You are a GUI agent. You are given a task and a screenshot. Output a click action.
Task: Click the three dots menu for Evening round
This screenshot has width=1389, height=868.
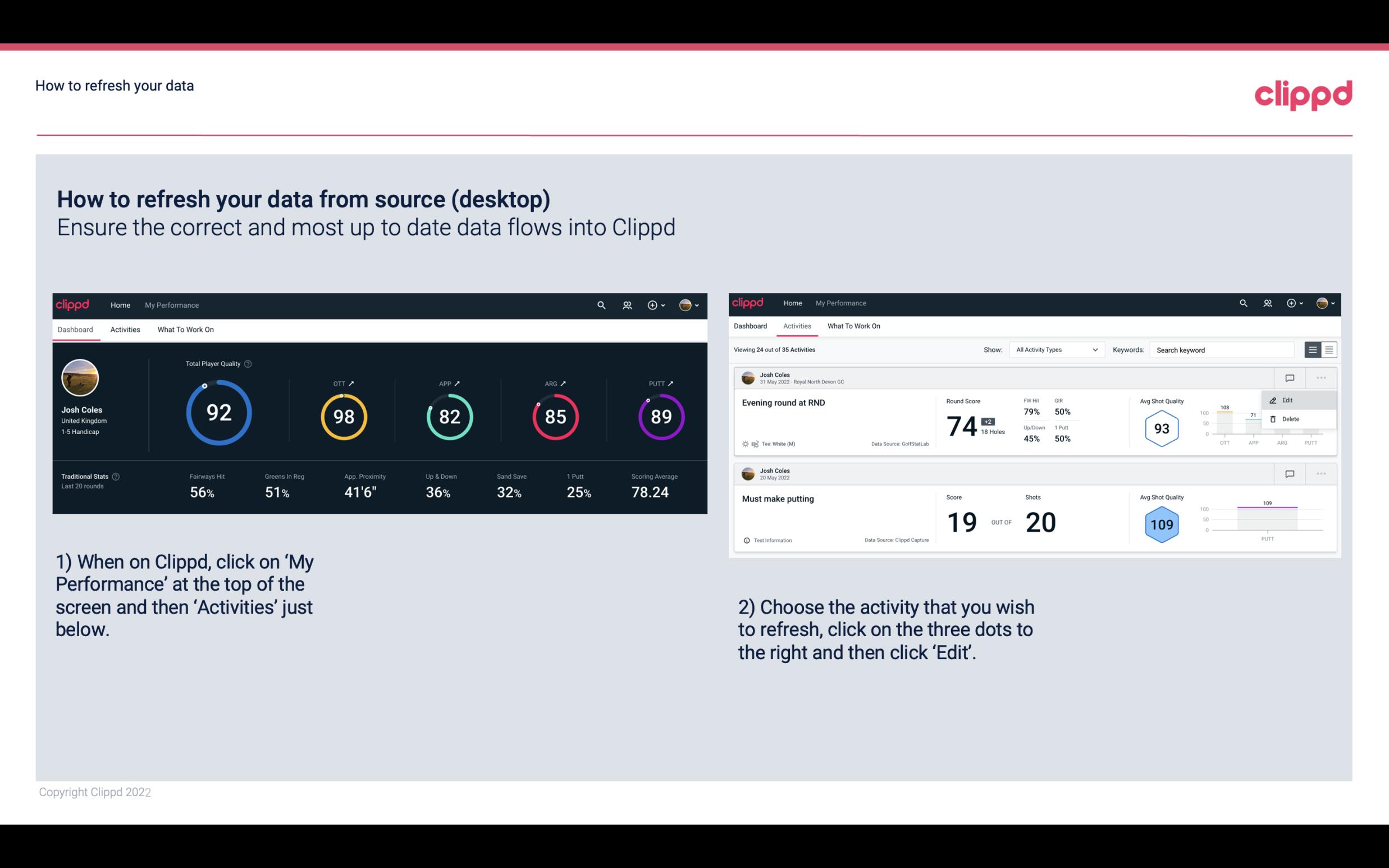pos(1321,377)
